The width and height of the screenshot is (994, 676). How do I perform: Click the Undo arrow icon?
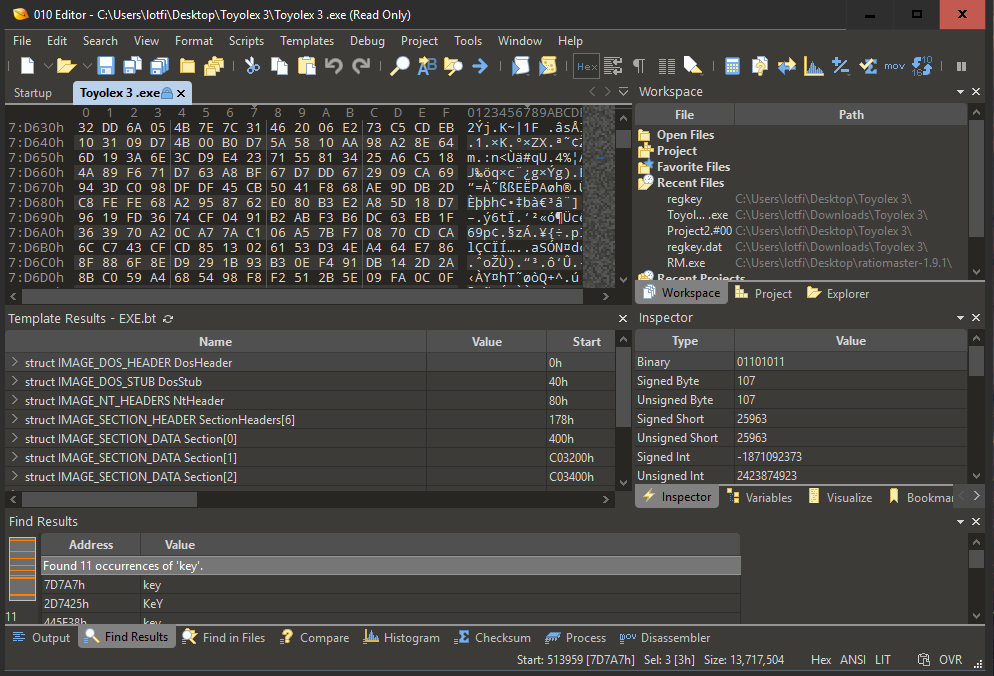[x=333, y=66]
